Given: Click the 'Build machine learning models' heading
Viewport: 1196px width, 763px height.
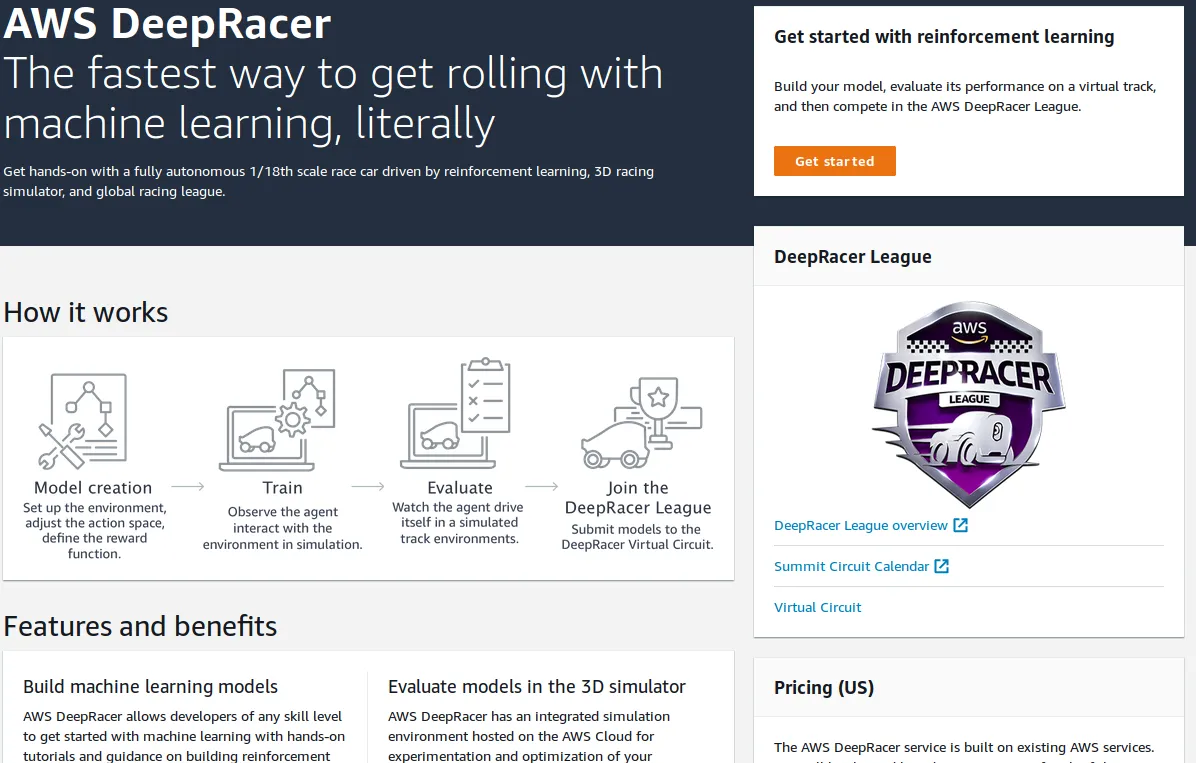Looking at the screenshot, I should click(150, 687).
